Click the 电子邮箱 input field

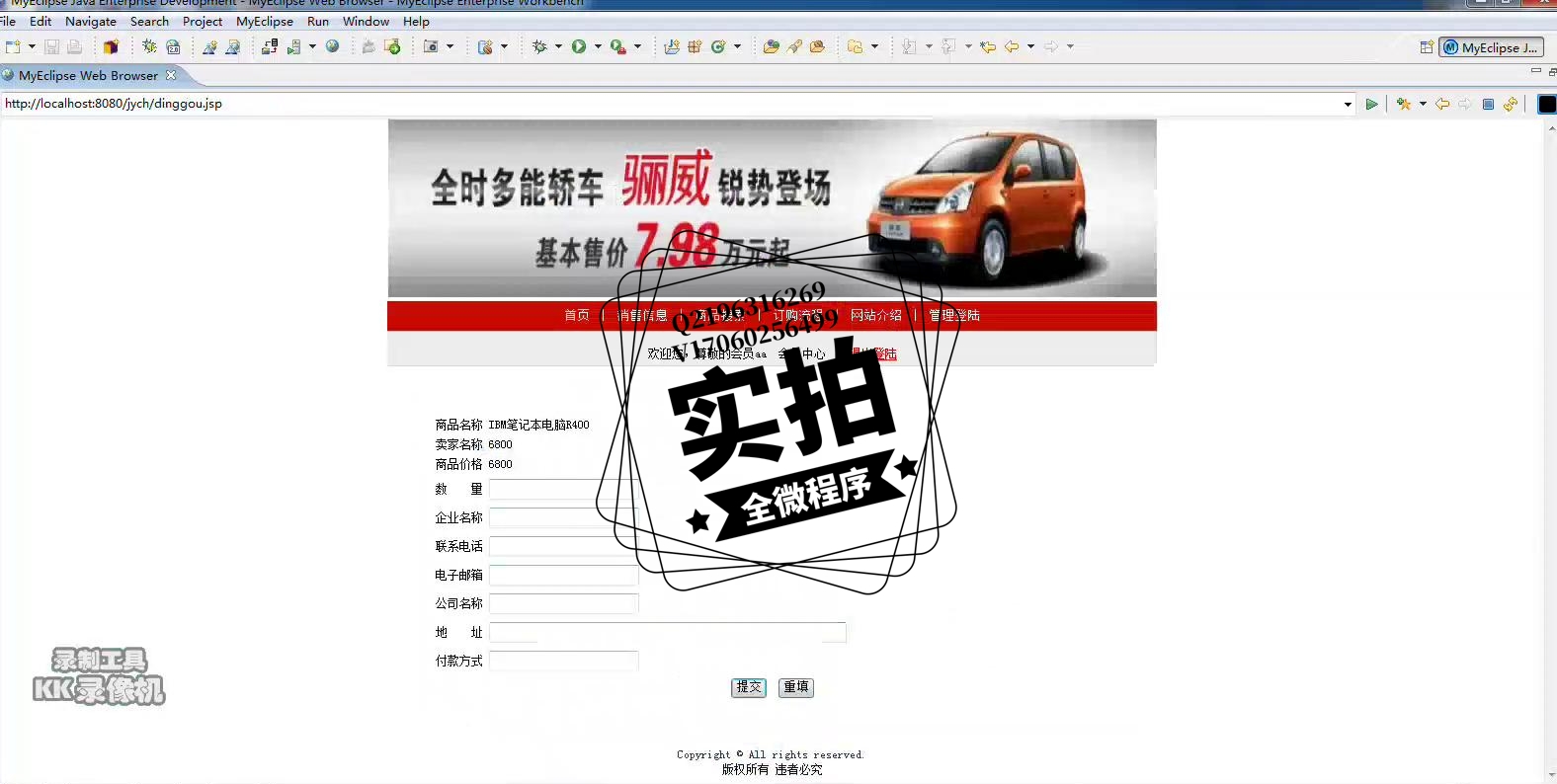pos(564,575)
